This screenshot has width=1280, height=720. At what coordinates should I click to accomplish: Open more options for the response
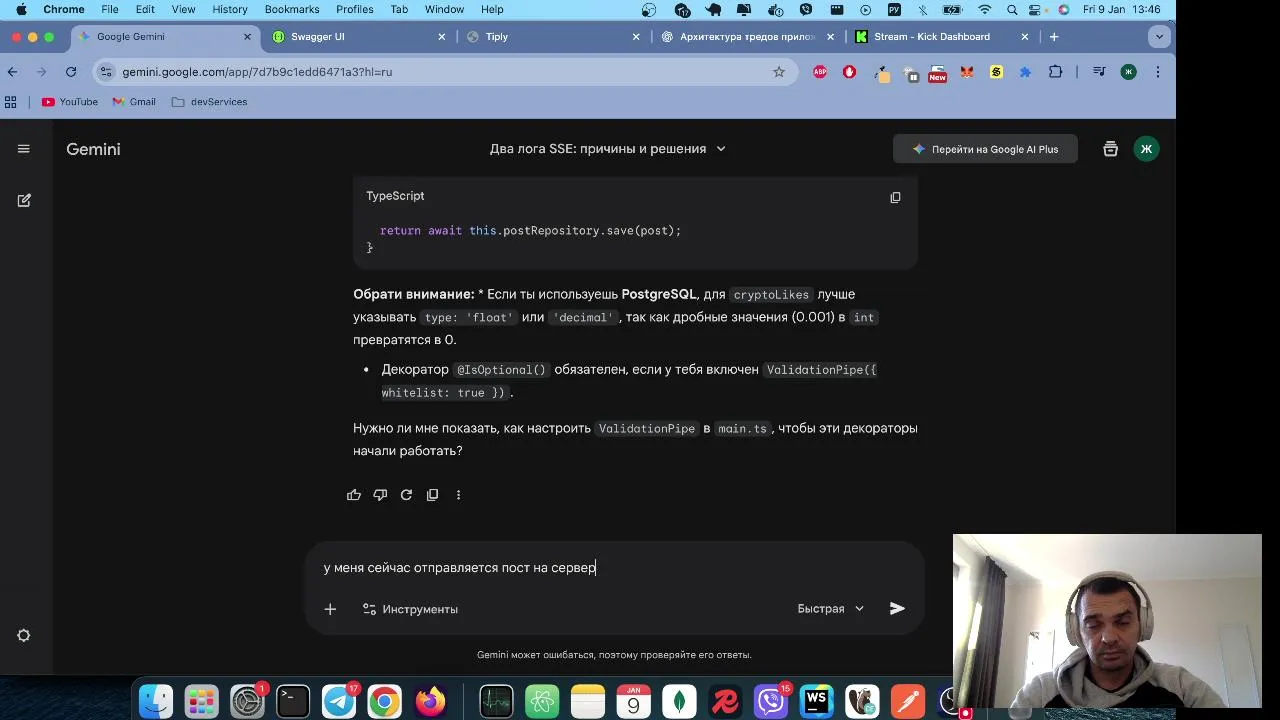(x=458, y=495)
